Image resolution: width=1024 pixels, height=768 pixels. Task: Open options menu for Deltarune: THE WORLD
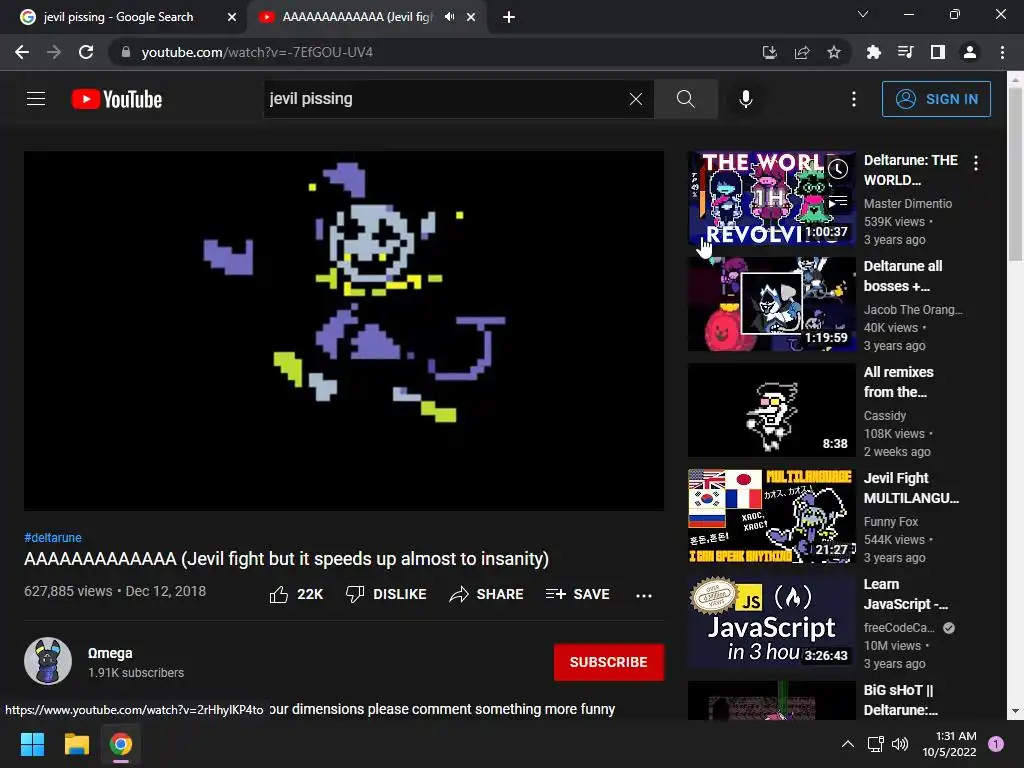click(x=976, y=163)
